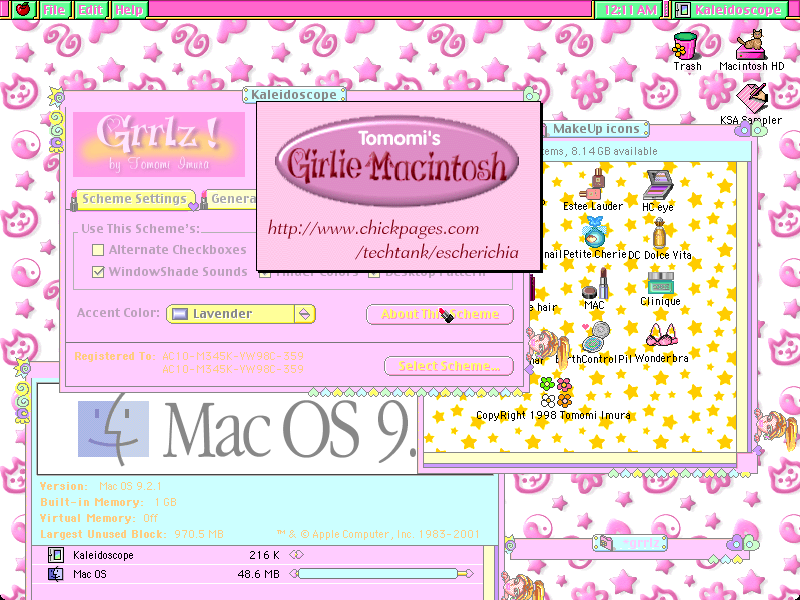Switch to the Scheme Settings tab
The width and height of the screenshot is (800, 600).
tap(134, 199)
